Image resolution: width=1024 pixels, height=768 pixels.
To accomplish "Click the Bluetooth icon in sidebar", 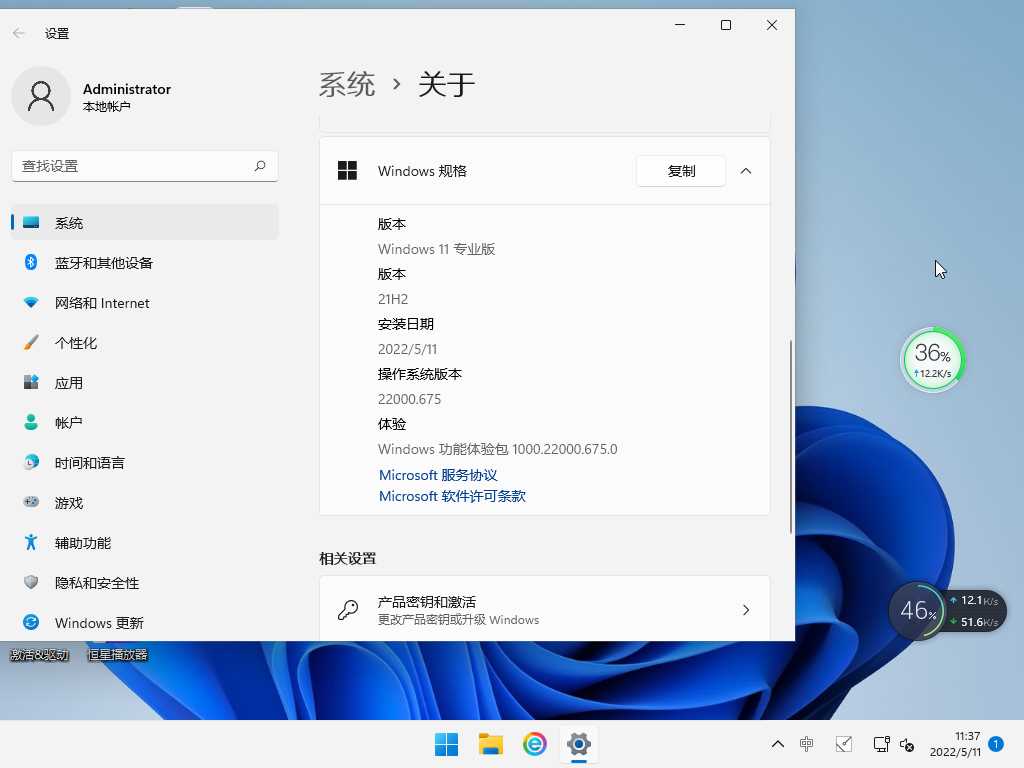I will pyautogui.click(x=31, y=263).
